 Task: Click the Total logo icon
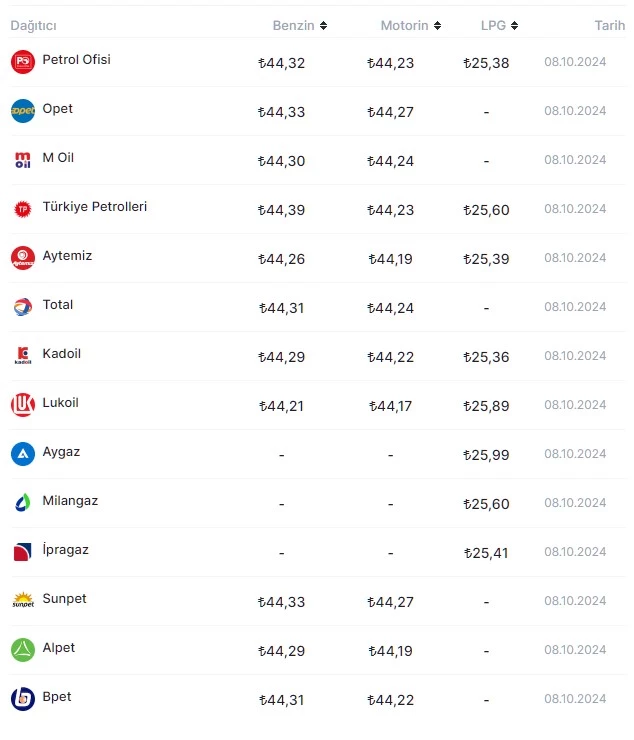tap(22, 307)
